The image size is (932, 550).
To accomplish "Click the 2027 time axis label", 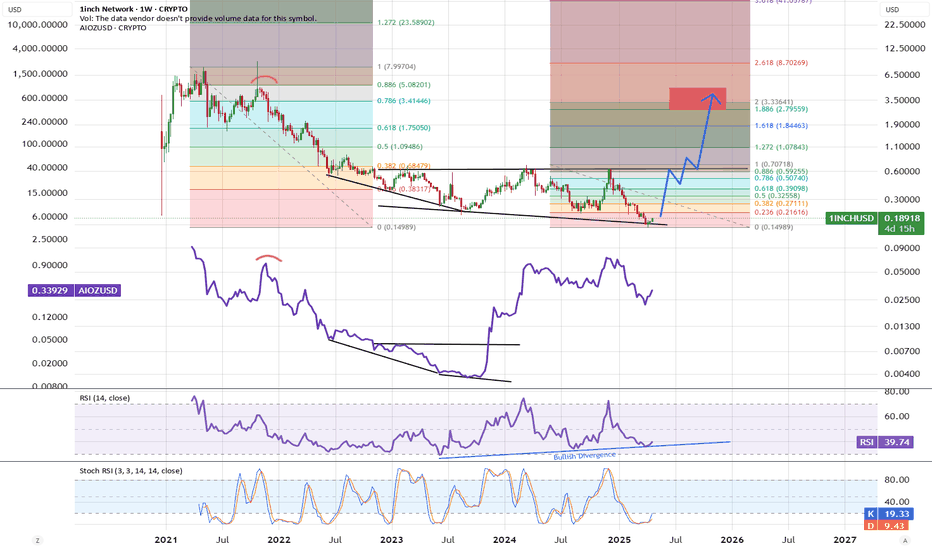I will click(x=845, y=540).
